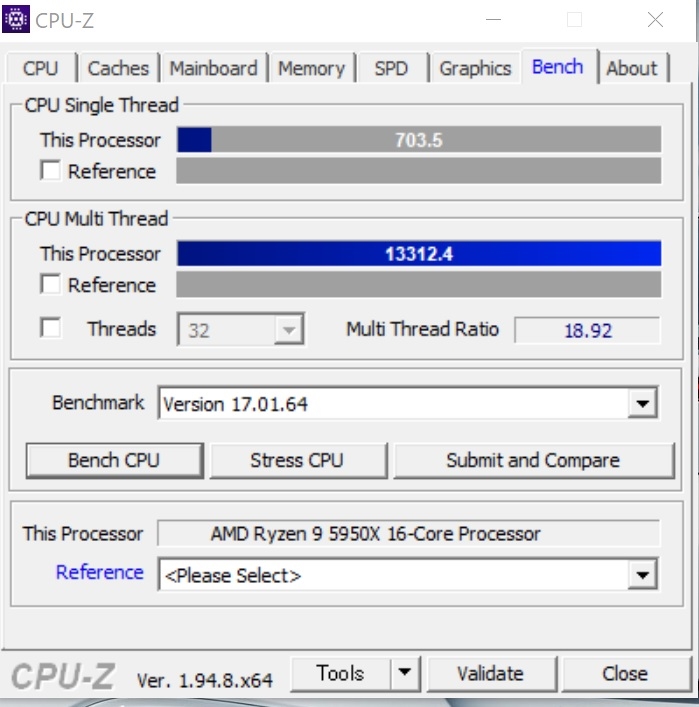This screenshot has height=707, width=699.
Task: Switch to the CPU tab
Action: 41,69
